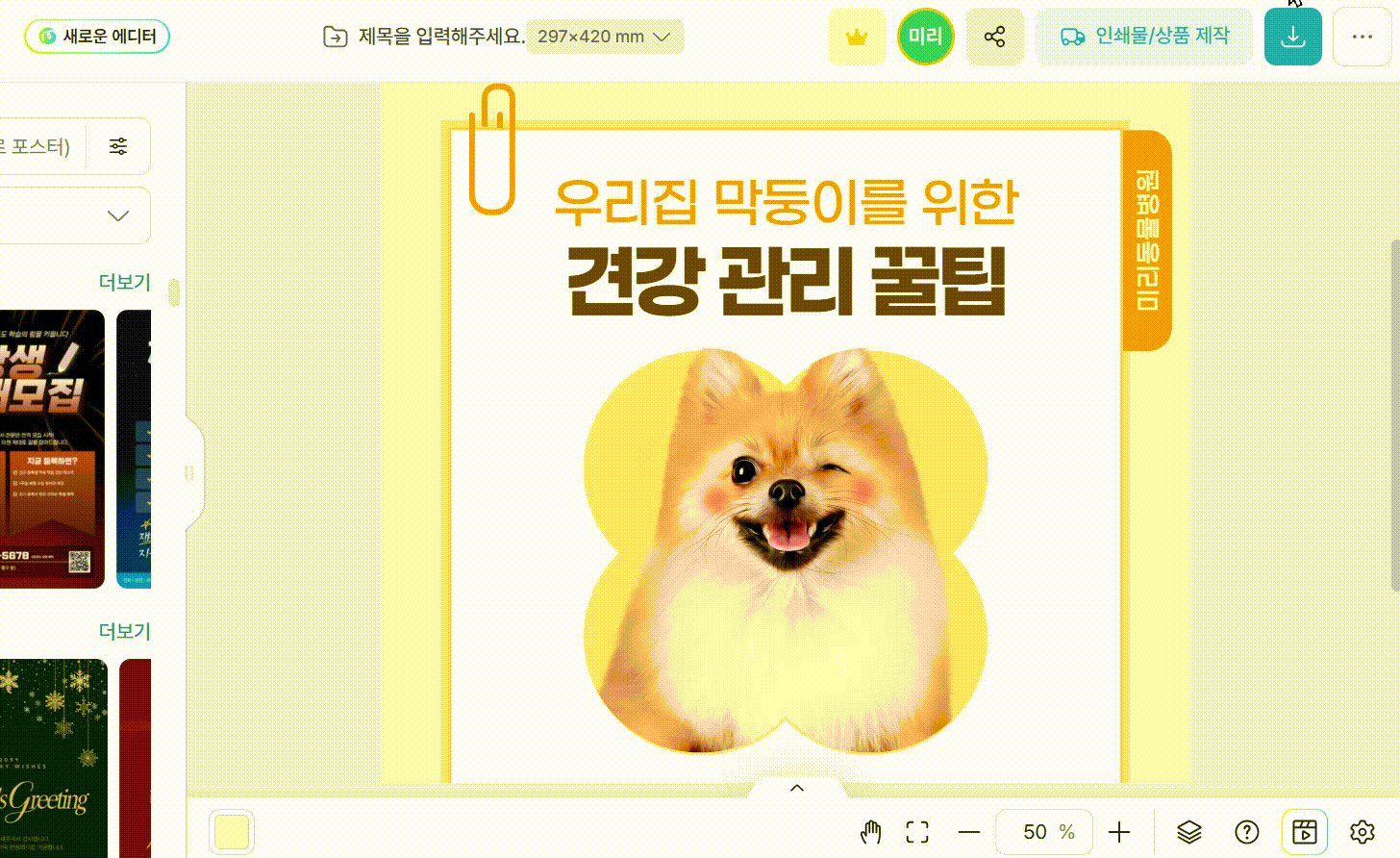This screenshot has height=858, width=1400.
Task: Click the fit-to-screen icon
Action: pyautogui.click(x=917, y=832)
